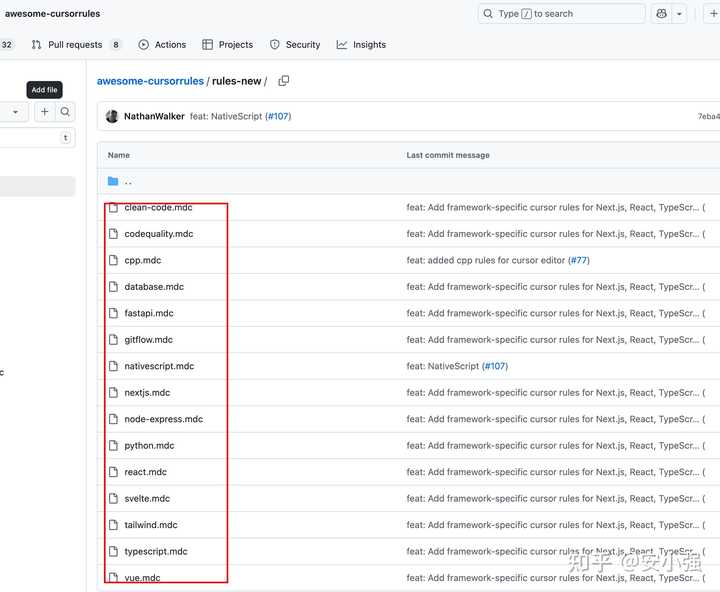The height and width of the screenshot is (592, 720).
Task: Click the Add file plus button
Action: tap(44, 113)
